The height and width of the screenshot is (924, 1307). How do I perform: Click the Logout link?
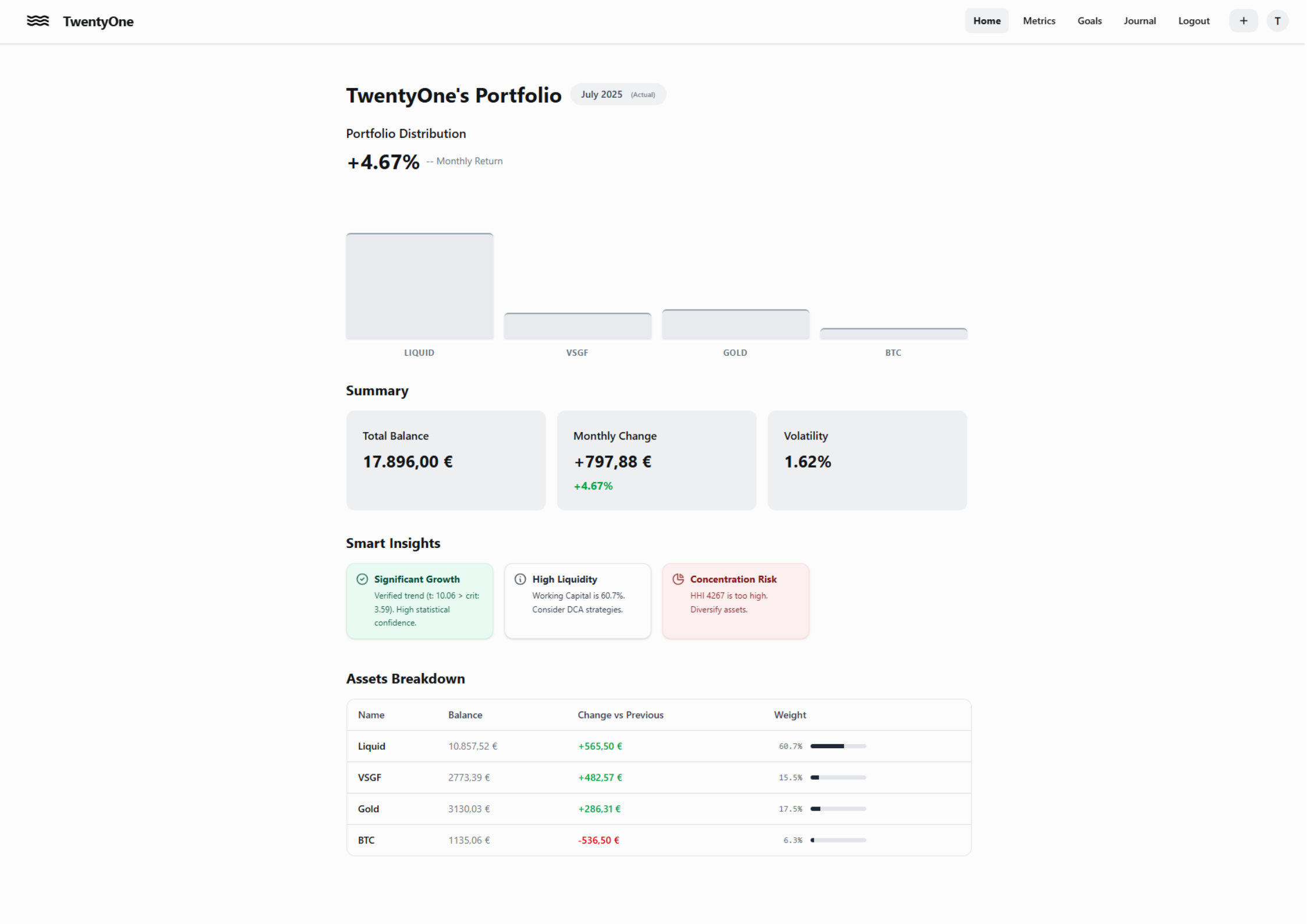tap(1193, 20)
